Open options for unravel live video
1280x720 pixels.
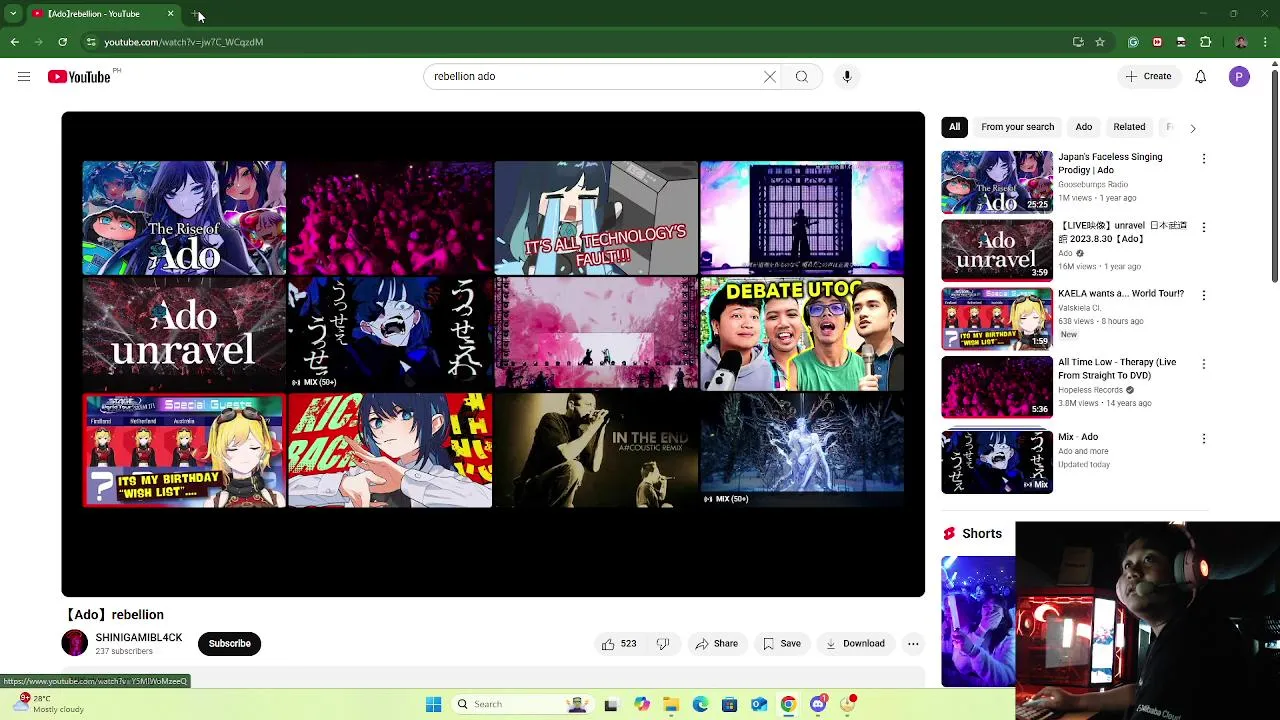(1204, 227)
